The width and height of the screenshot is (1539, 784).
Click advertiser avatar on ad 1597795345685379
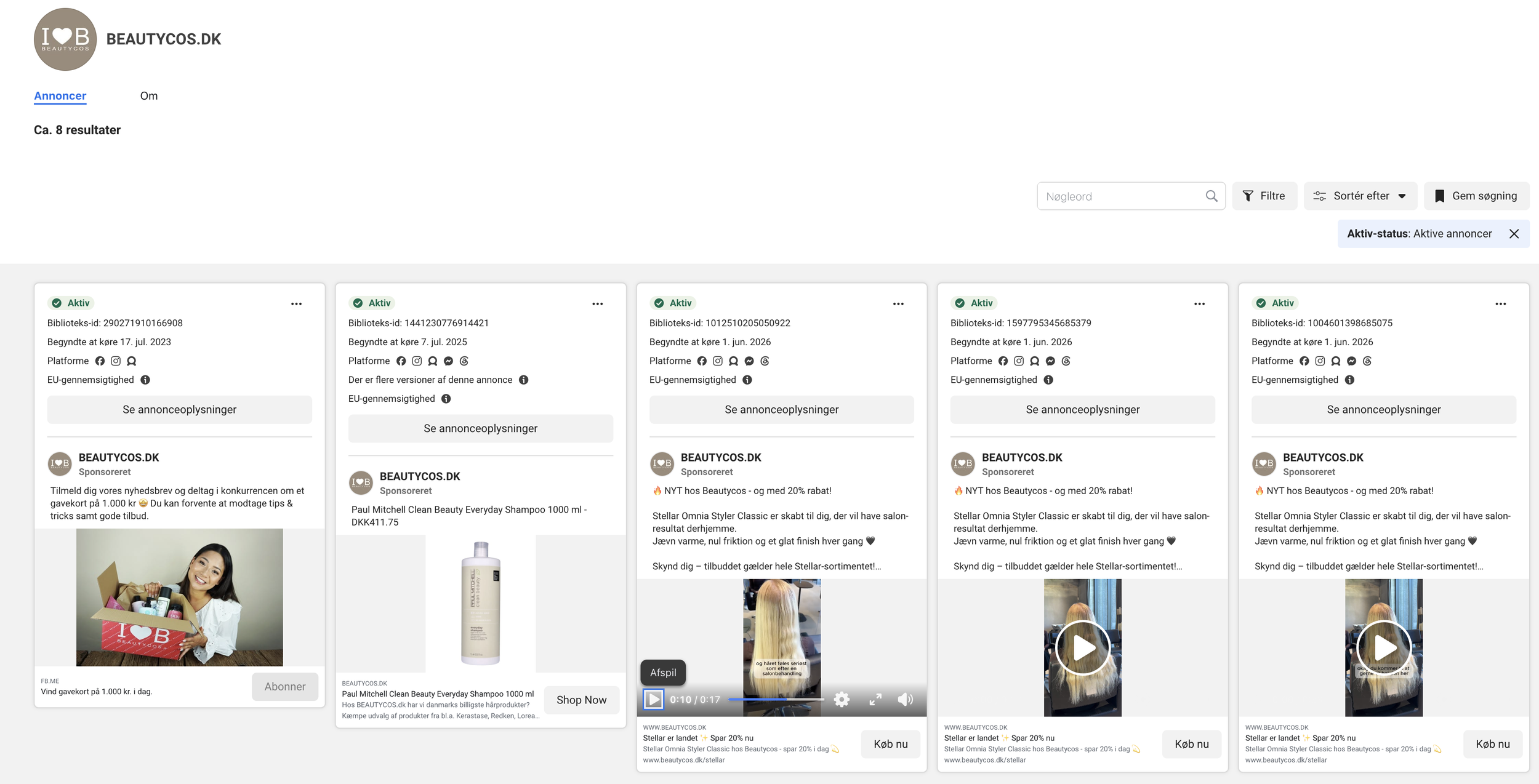[x=963, y=464]
